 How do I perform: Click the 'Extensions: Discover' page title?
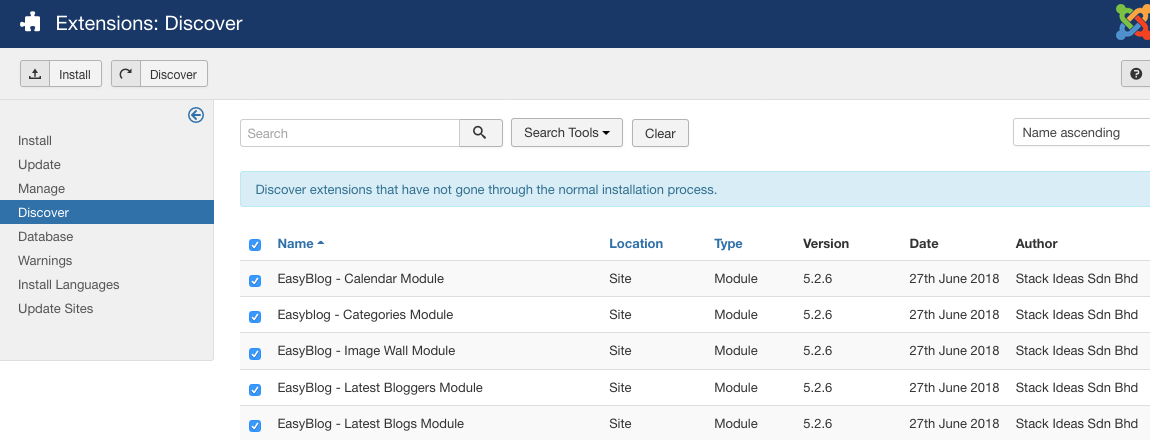149,23
